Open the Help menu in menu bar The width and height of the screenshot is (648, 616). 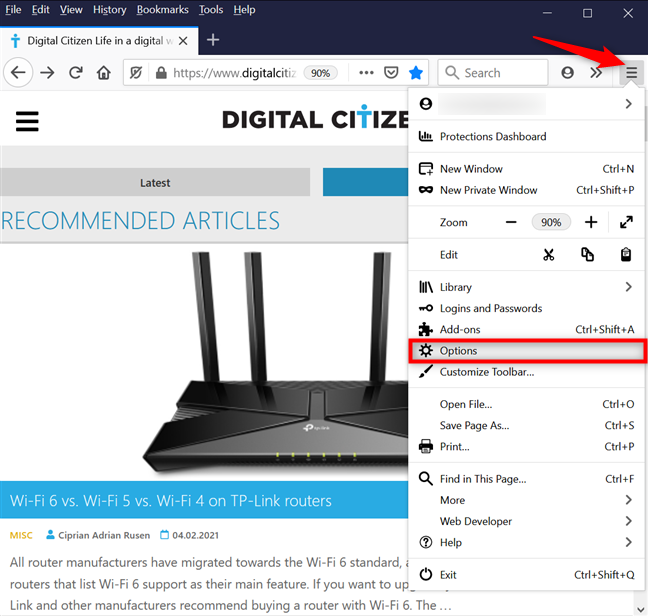coord(244,10)
